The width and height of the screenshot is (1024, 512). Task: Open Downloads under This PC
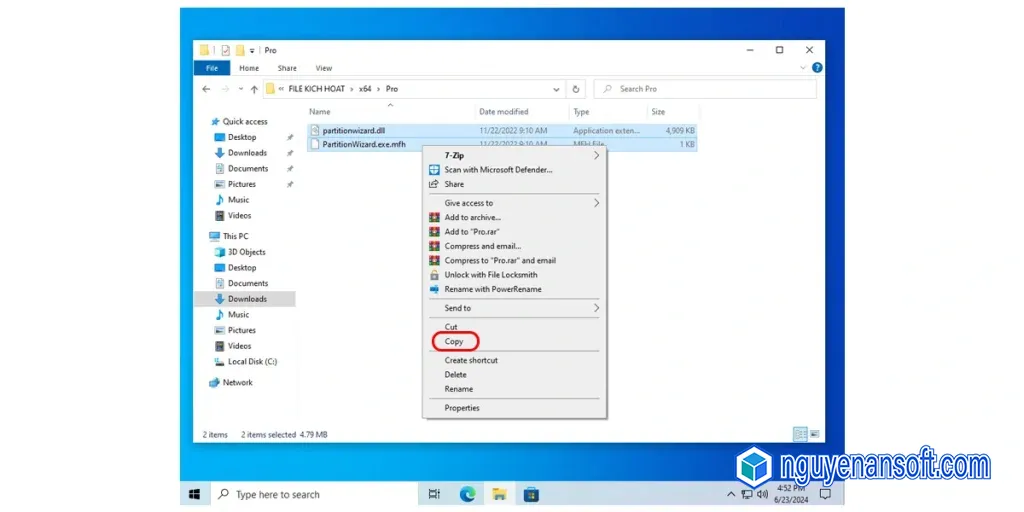[247, 299]
